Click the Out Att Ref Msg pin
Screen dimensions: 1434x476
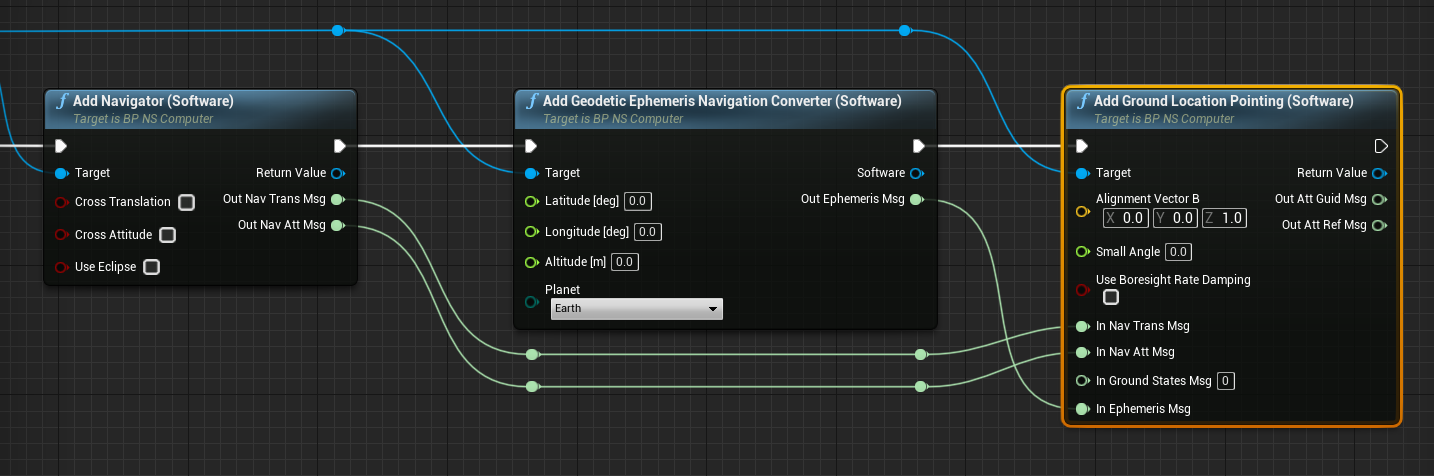pyautogui.click(x=1380, y=225)
